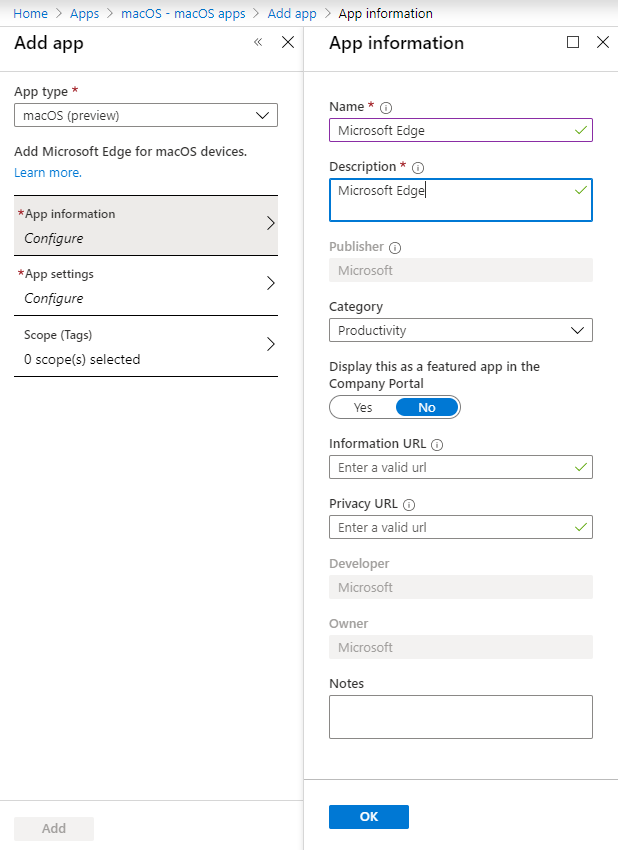Set featured app toggle to No
The image size is (618, 850).
tap(427, 407)
